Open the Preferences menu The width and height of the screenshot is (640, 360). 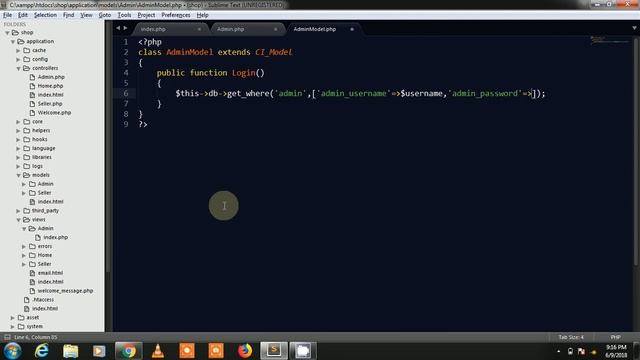coord(176,15)
